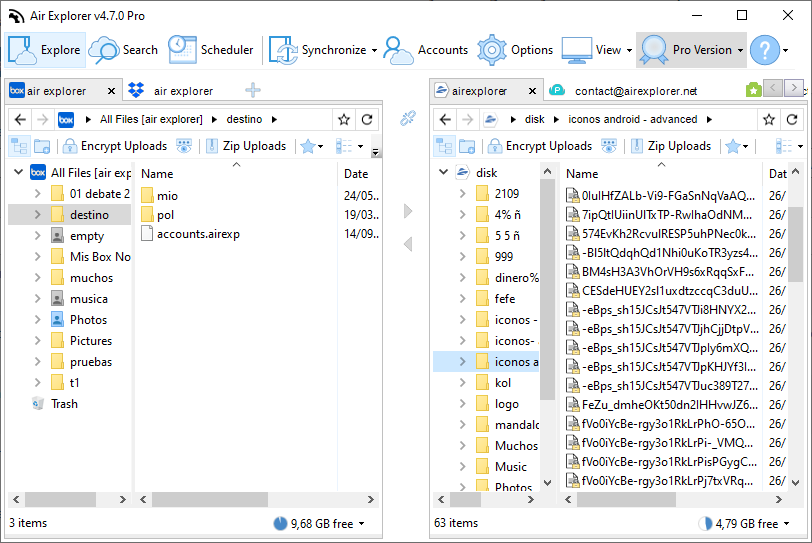Open the 4,79 GB free space dropdown
This screenshot has height=543, width=812.
[x=744, y=524]
